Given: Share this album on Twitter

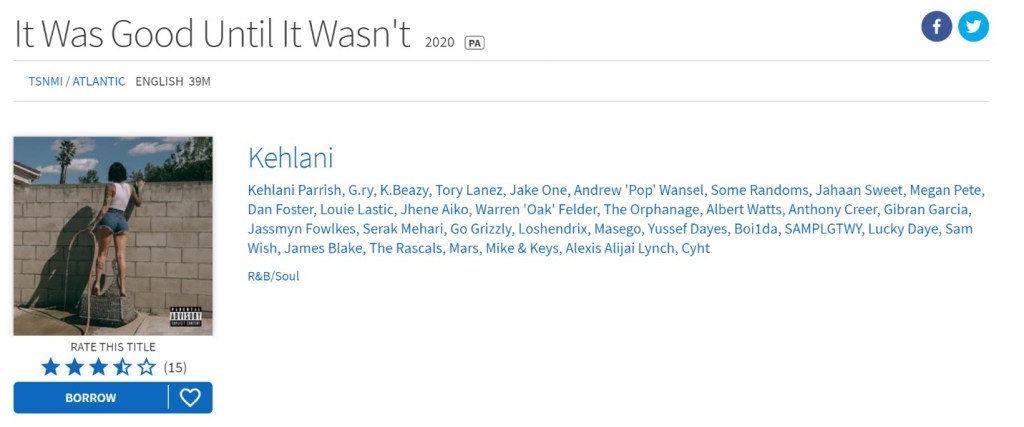Looking at the screenshot, I should (973, 27).
